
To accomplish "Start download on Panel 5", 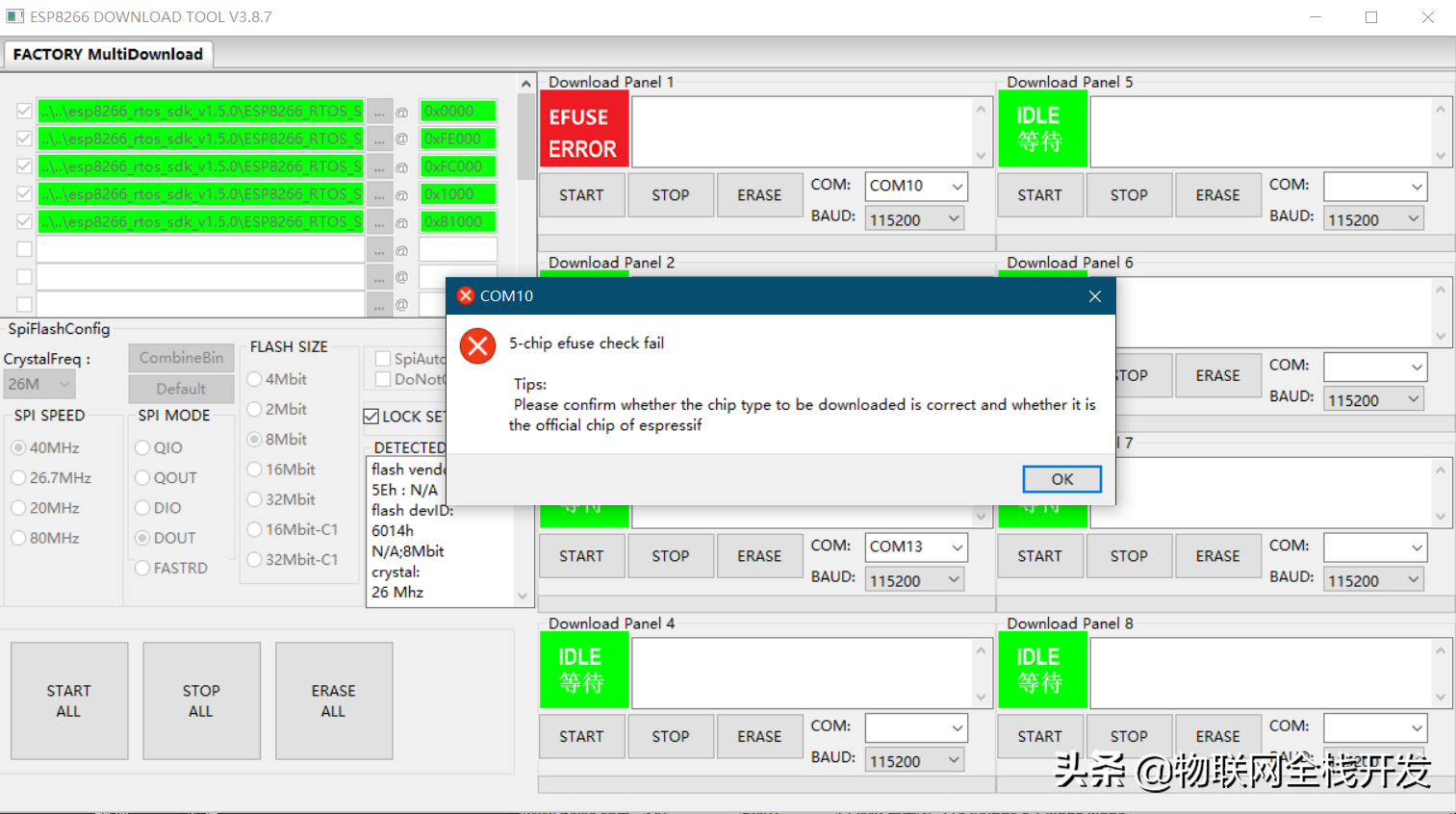I will 1039,195.
